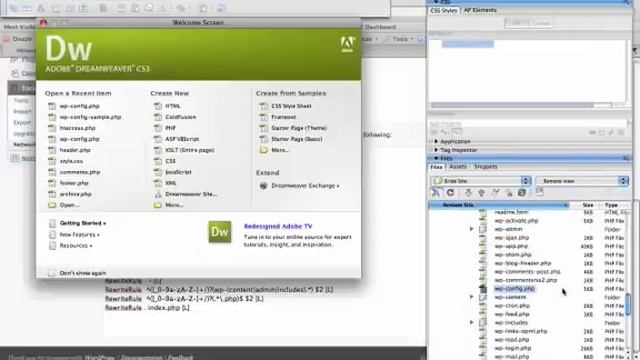Open the New Features link
Image resolution: width=640 pixels, height=360 pixels.
point(80,235)
